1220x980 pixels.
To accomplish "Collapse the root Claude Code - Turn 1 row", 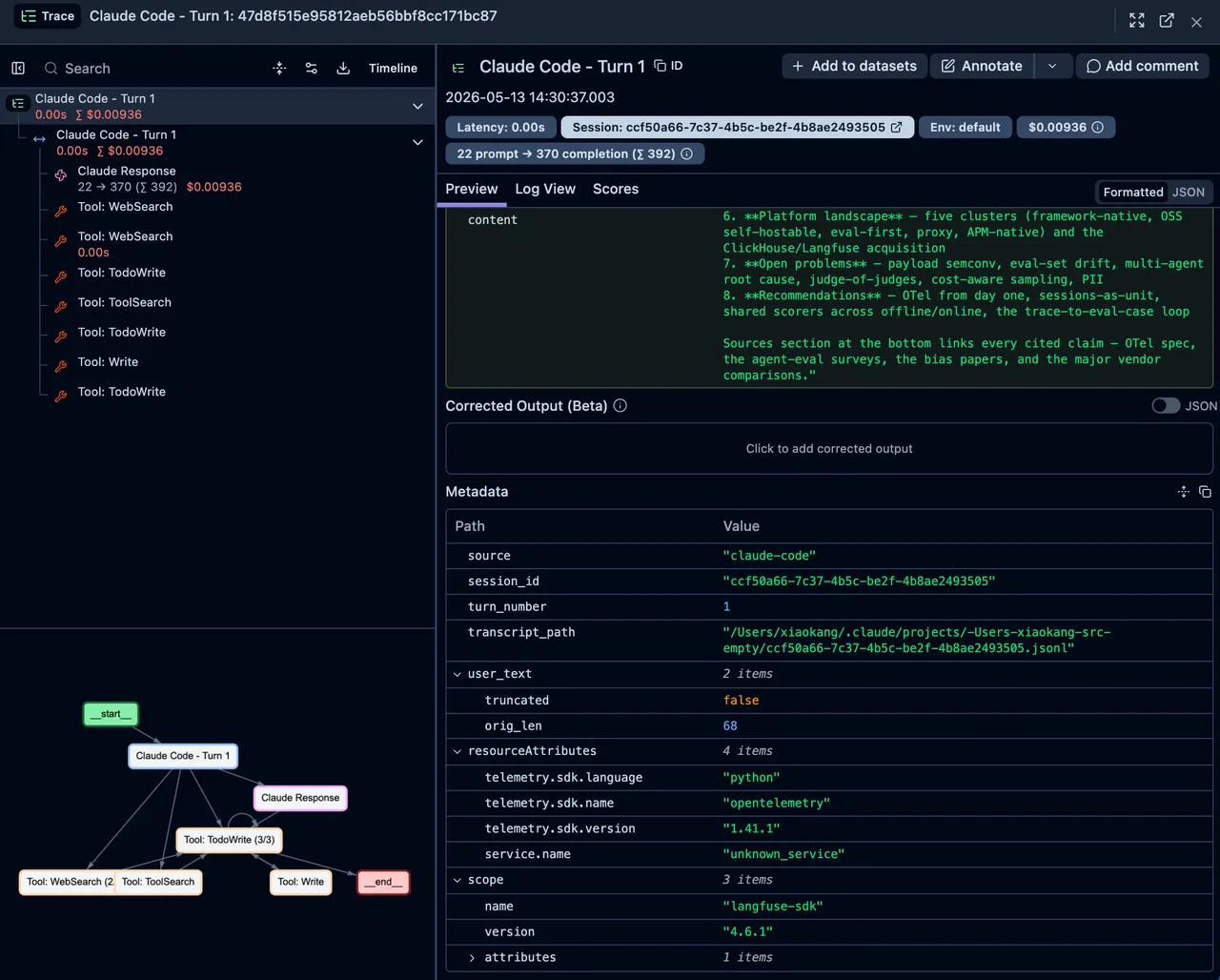I will 417,106.
